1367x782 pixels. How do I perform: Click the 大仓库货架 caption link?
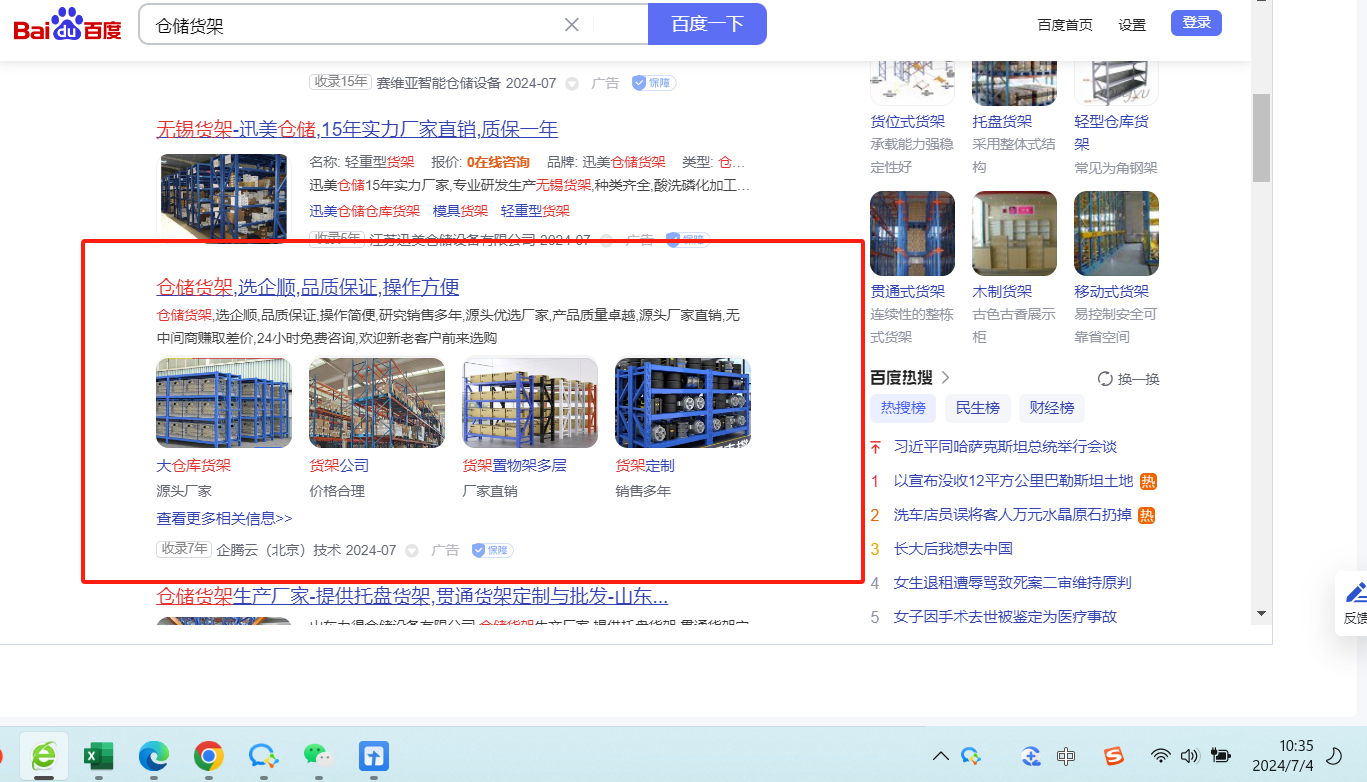[x=194, y=466]
